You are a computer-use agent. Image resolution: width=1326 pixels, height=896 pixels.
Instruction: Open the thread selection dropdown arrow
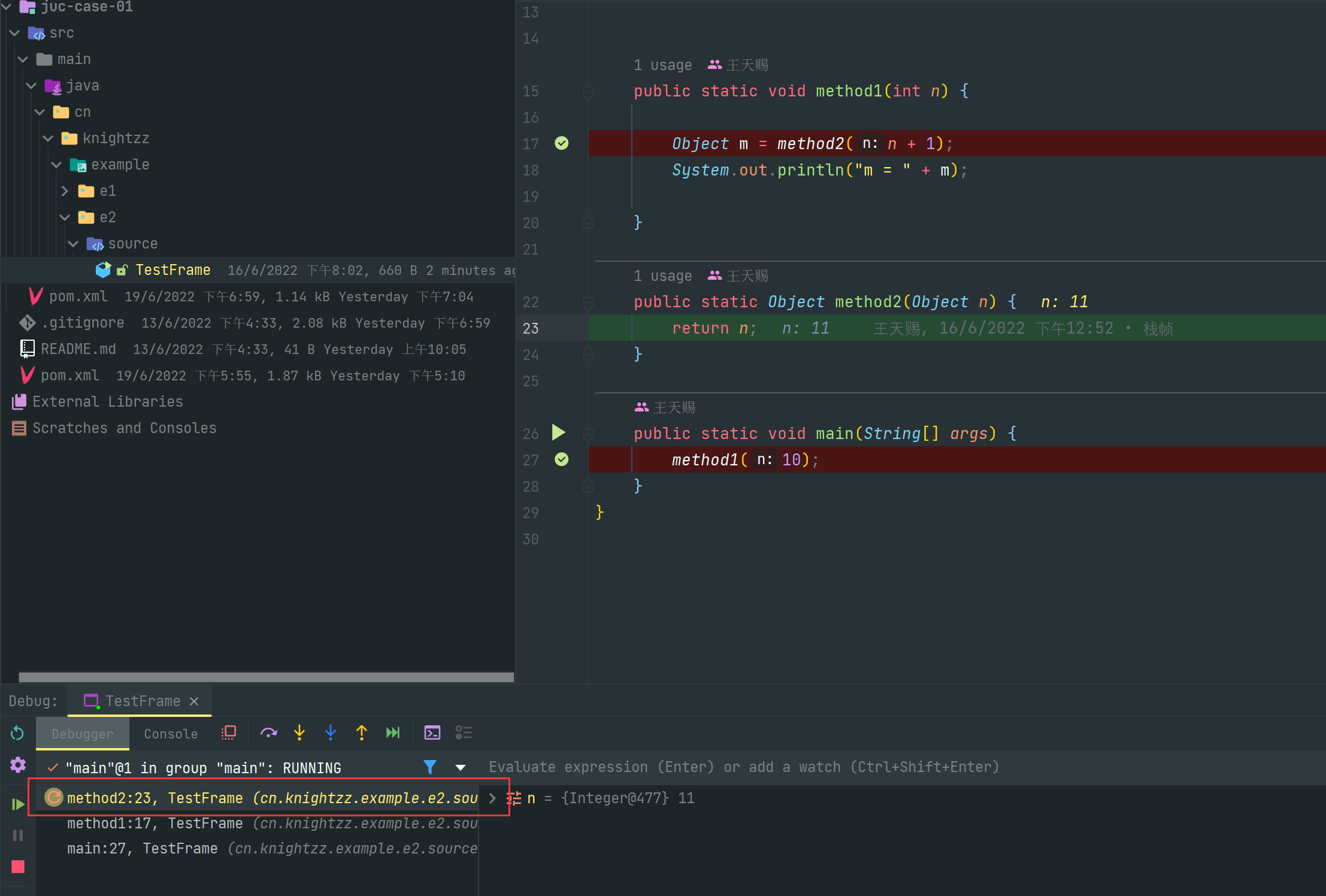coord(460,767)
